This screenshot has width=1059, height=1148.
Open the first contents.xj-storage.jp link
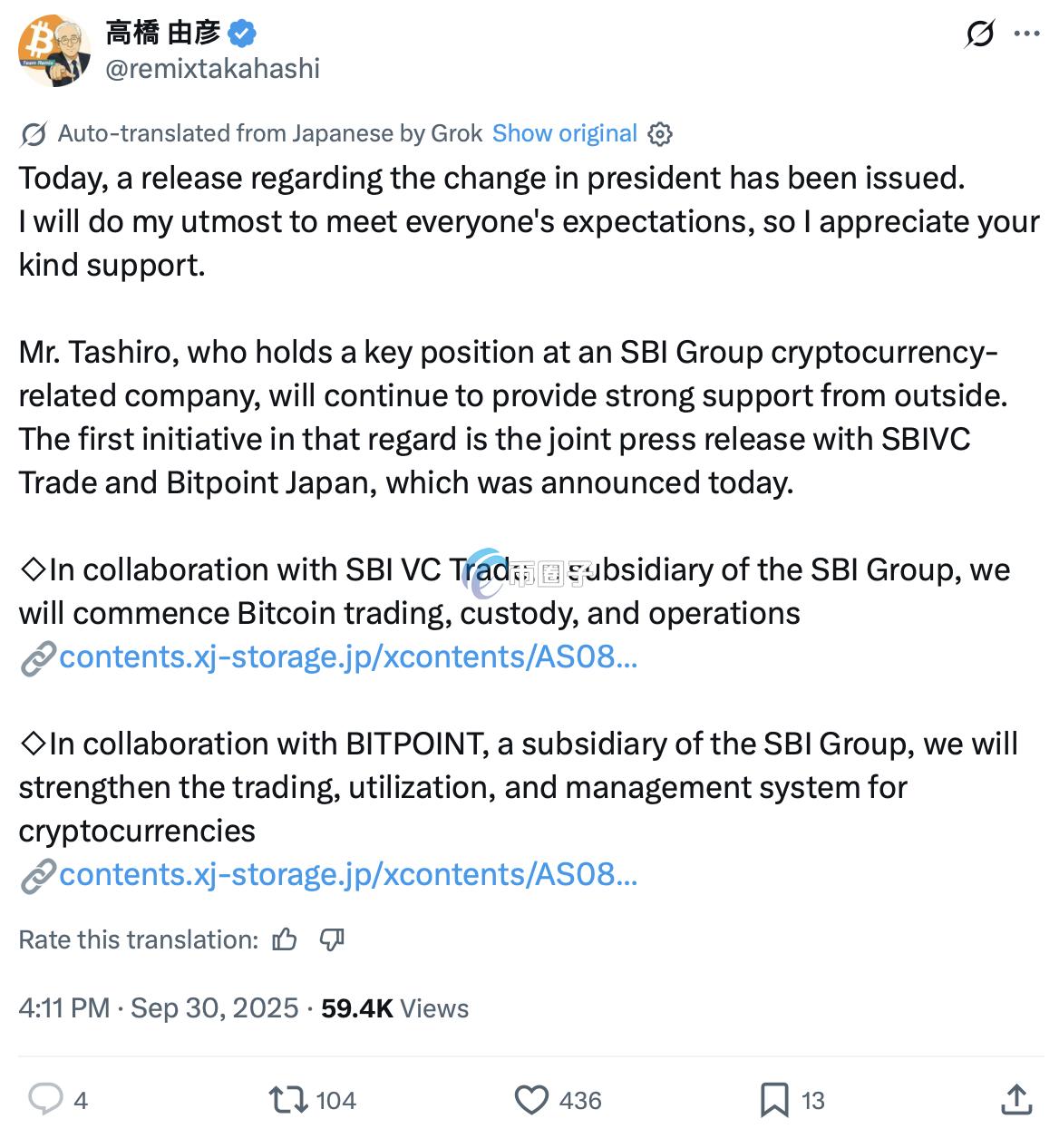(x=347, y=657)
